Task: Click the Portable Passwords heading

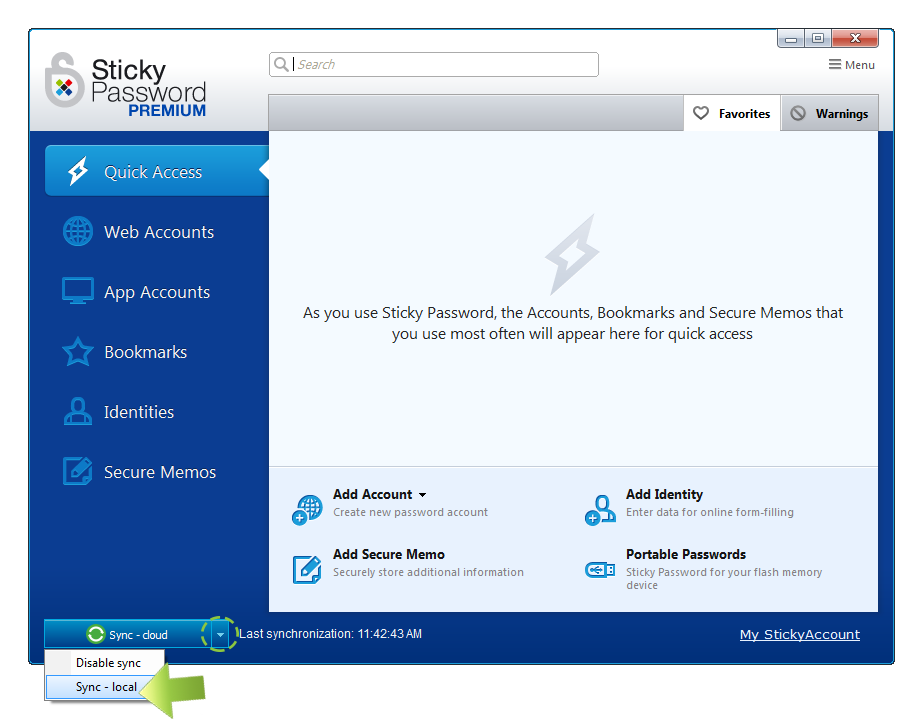Action: coord(686,554)
